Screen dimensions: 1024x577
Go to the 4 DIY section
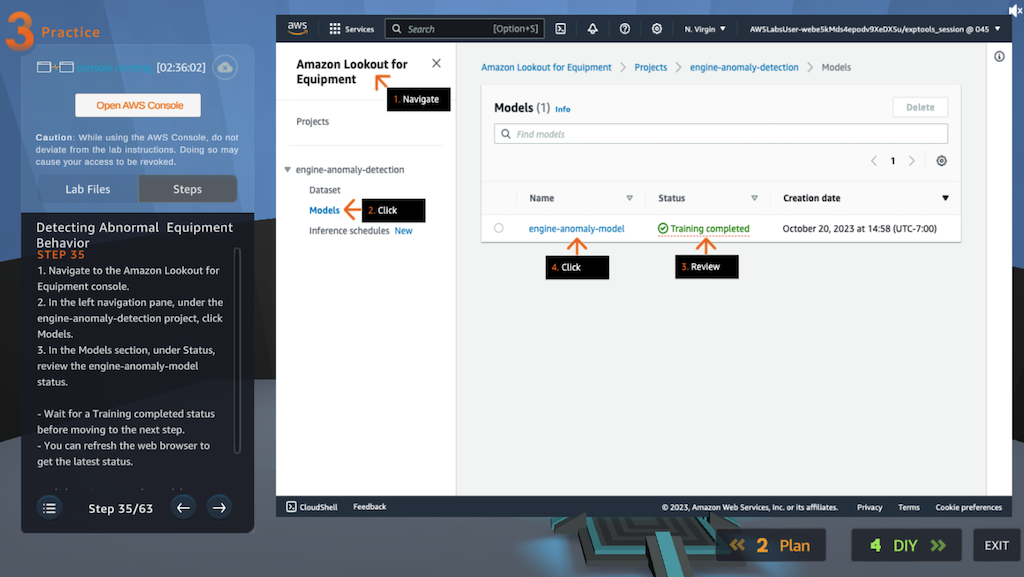click(906, 545)
